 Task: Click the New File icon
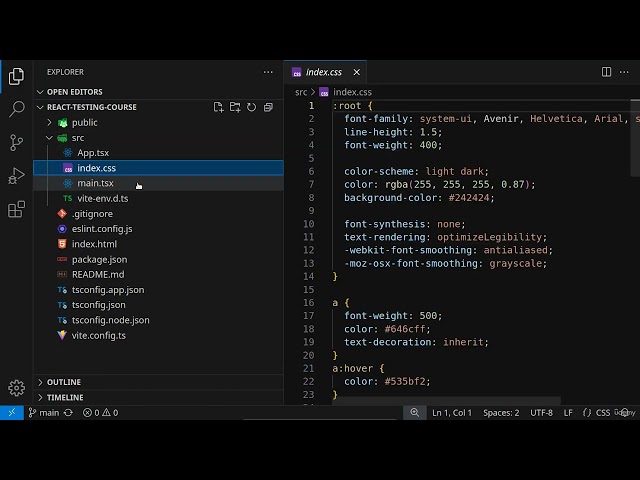coord(218,107)
